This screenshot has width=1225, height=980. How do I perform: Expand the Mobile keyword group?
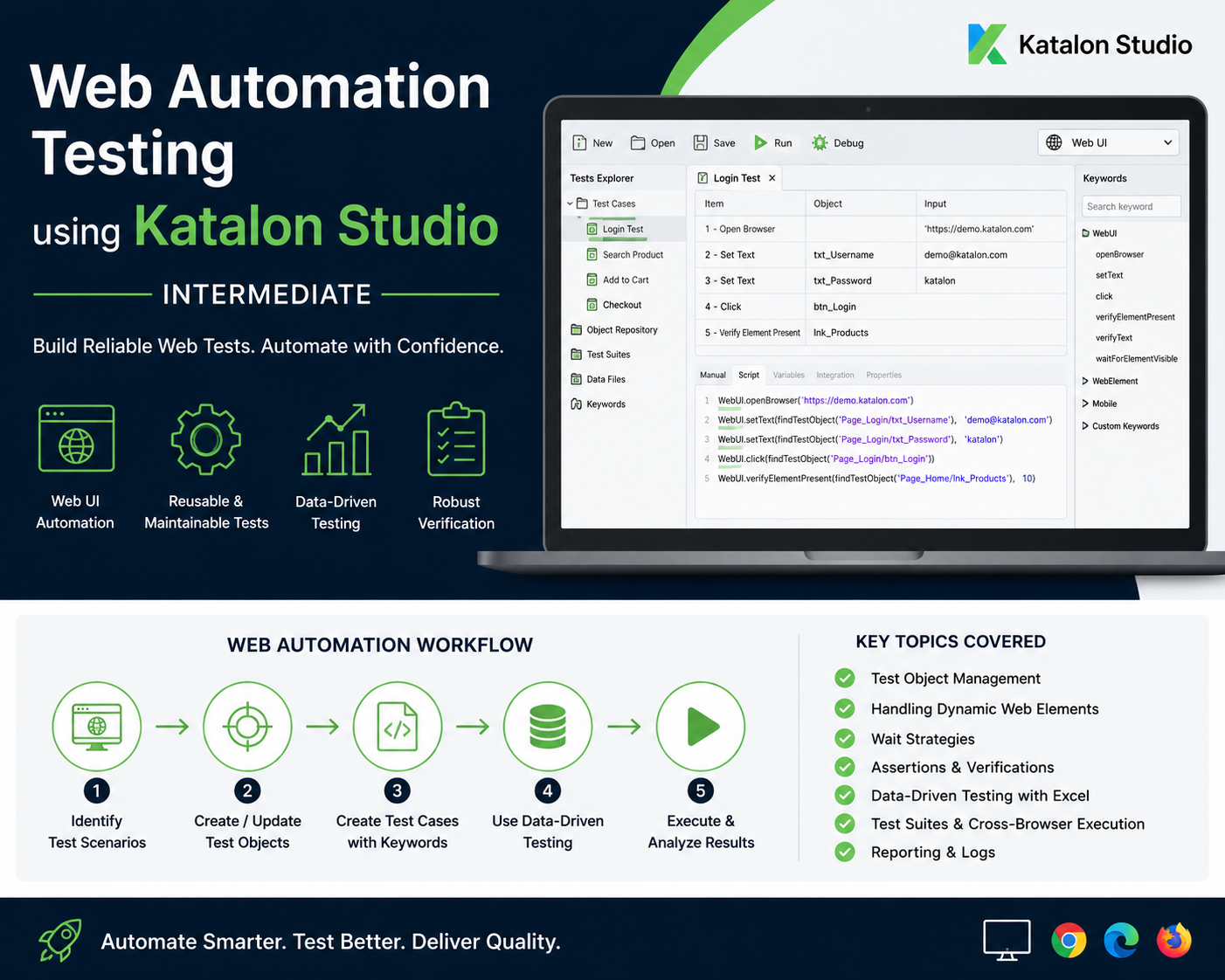pos(1085,404)
